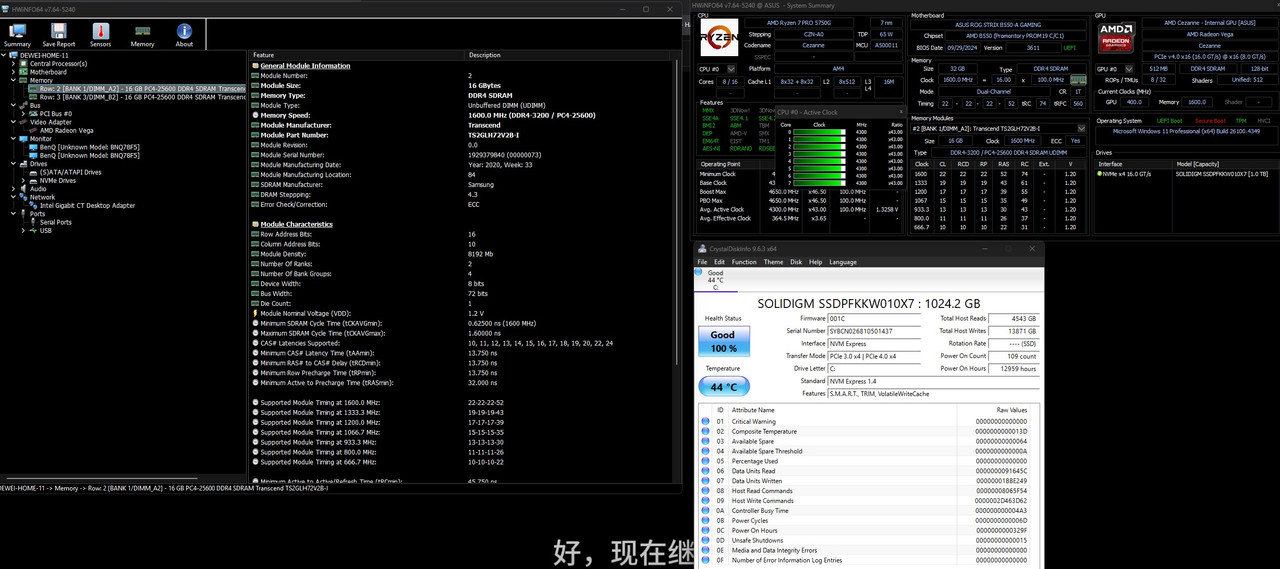
Task: Expand the Central Processor(s) tree node
Action: coord(13,63)
